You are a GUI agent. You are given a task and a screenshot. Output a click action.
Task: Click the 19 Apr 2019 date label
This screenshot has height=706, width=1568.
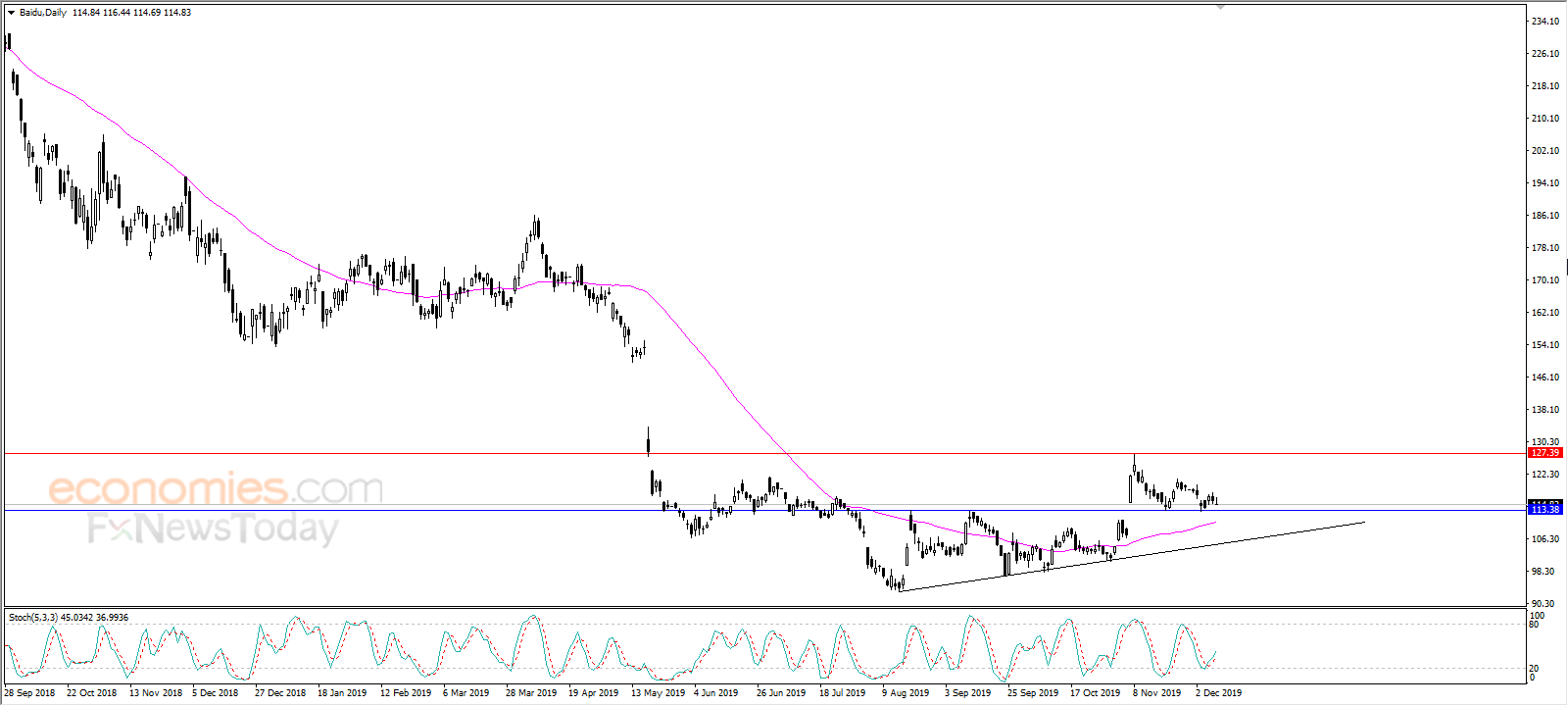click(594, 693)
